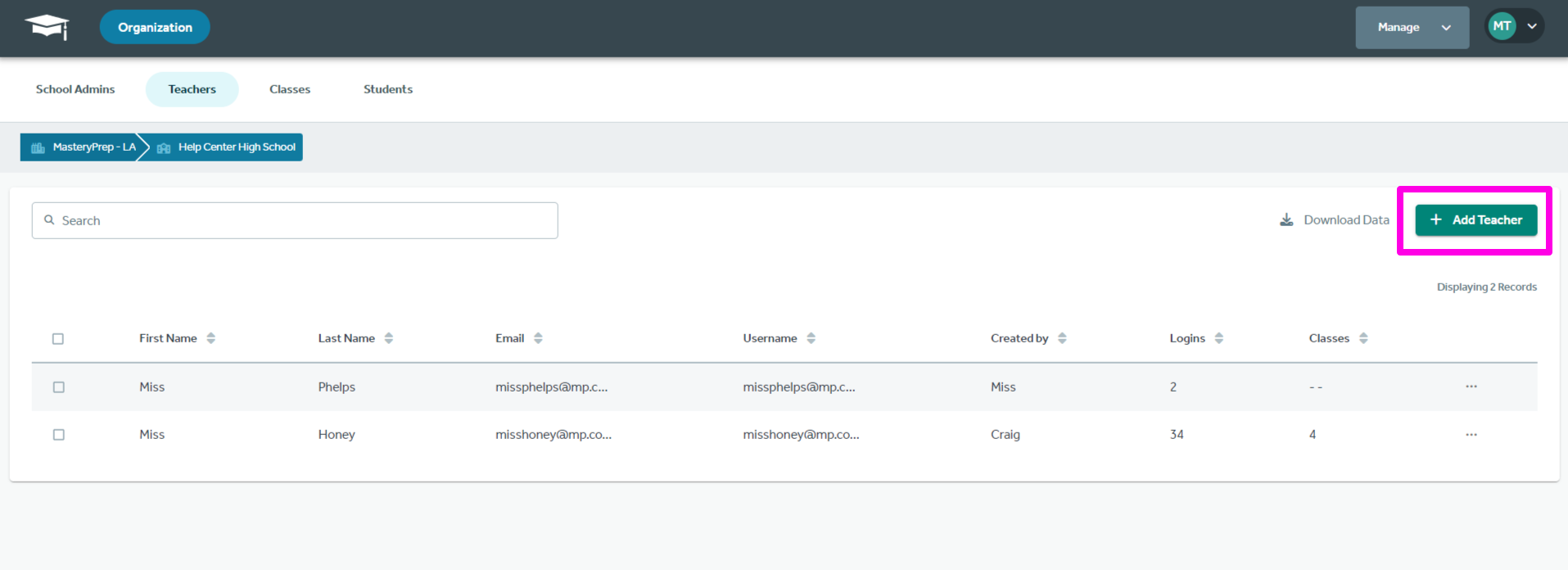Click the Download Data icon
Viewport: 1568px width, 570px height.
coord(1286,220)
